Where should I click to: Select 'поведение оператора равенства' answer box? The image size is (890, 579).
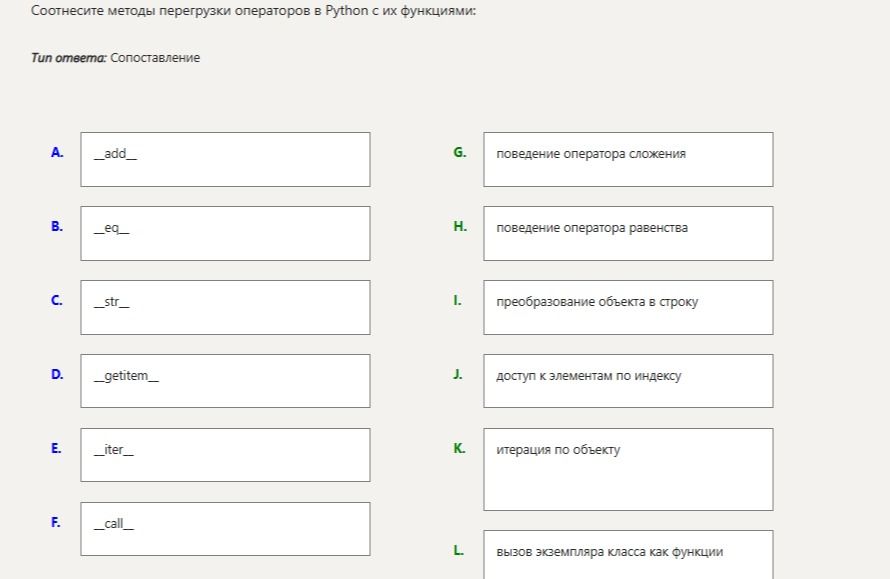tap(628, 233)
